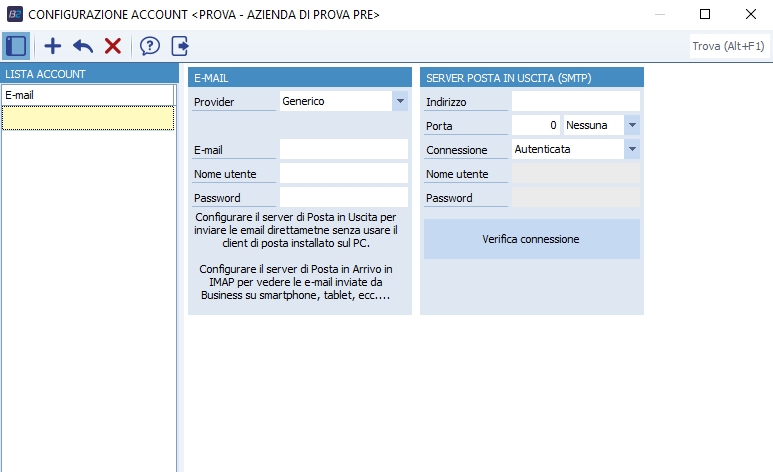Click the app logo in title bar
Image resolution: width=773 pixels, height=472 pixels.
click(x=14, y=15)
